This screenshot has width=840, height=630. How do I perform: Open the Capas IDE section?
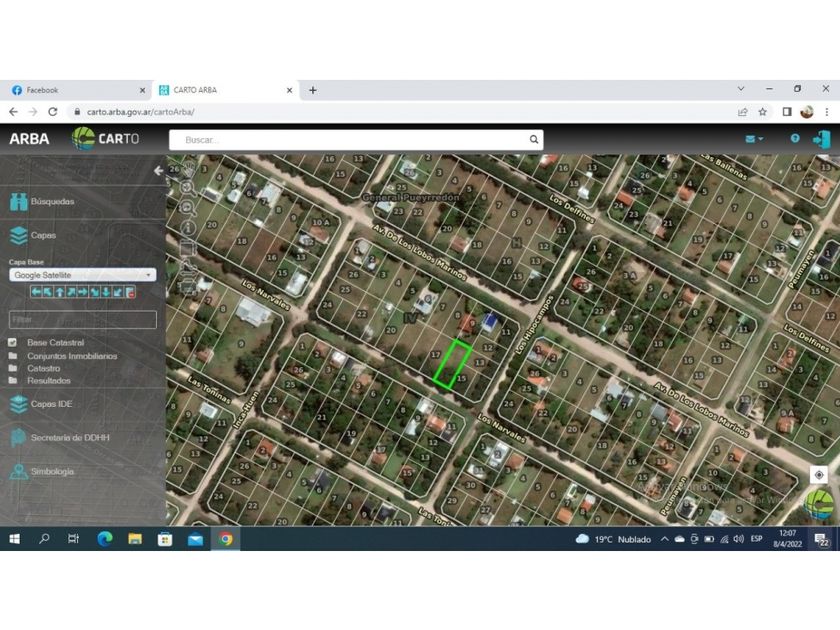(x=51, y=404)
